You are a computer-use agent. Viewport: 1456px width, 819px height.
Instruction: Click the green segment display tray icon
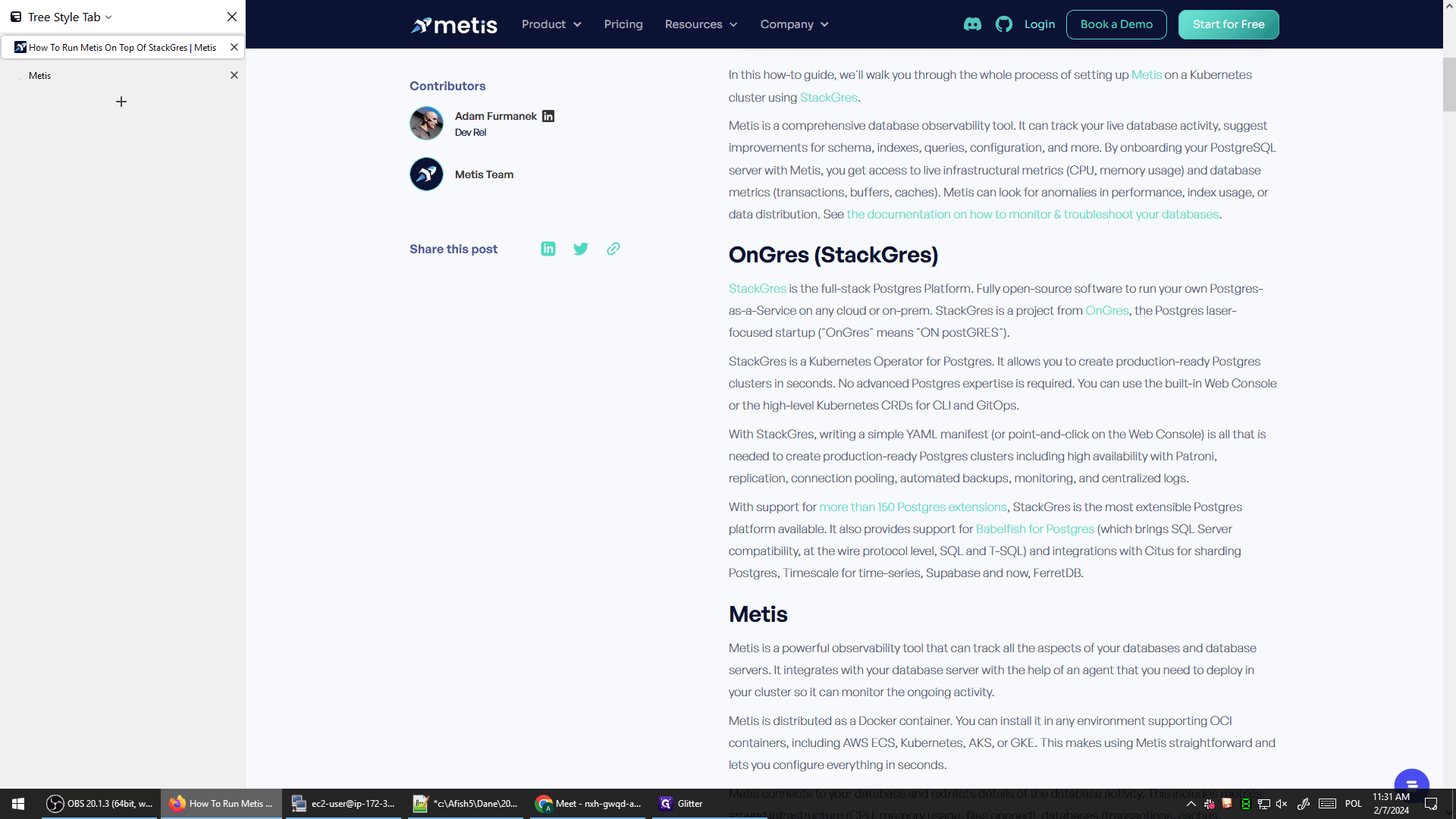tap(1245, 804)
